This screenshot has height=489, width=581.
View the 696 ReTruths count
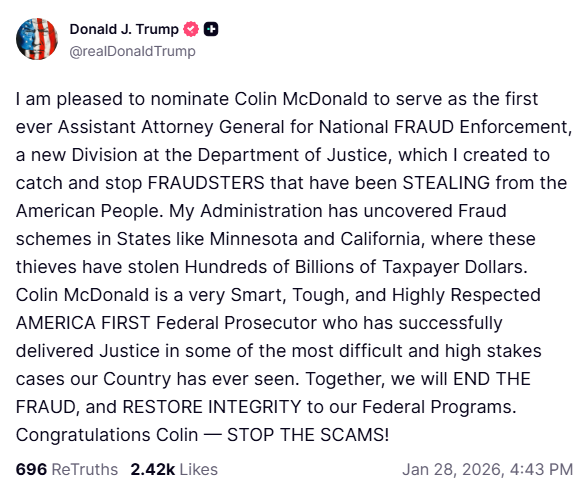pyautogui.click(x=31, y=469)
